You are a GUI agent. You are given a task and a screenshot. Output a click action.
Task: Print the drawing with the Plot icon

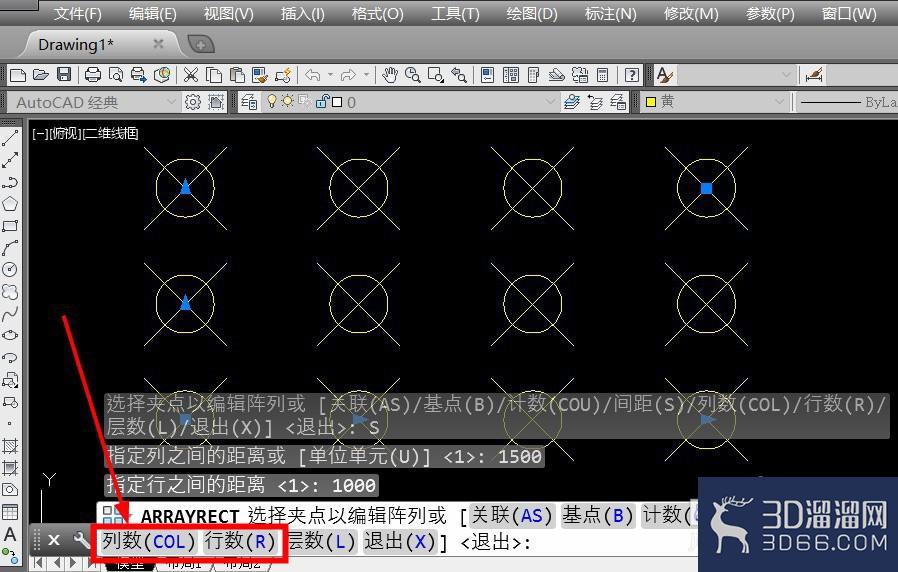tap(93, 75)
